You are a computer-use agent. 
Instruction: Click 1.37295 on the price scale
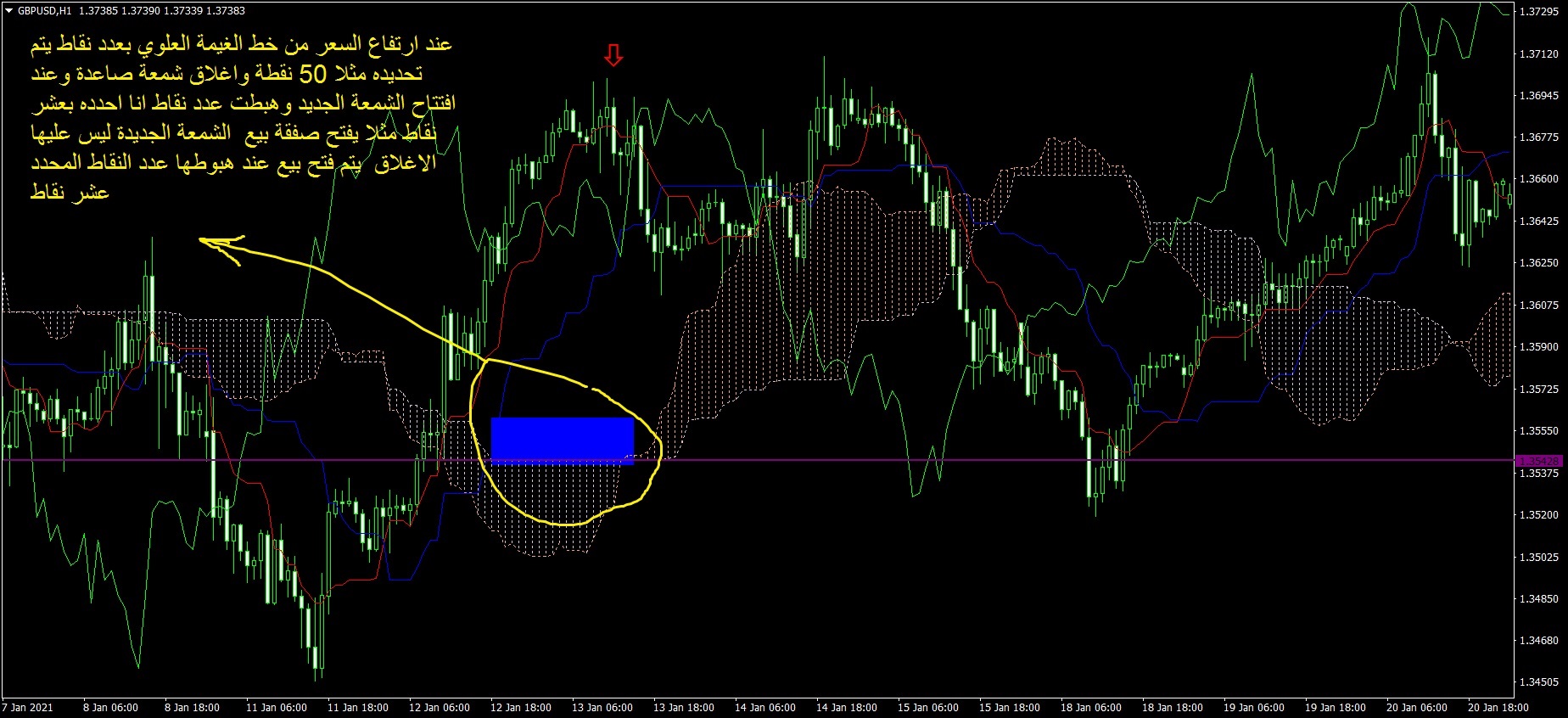pyautogui.click(x=1538, y=11)
